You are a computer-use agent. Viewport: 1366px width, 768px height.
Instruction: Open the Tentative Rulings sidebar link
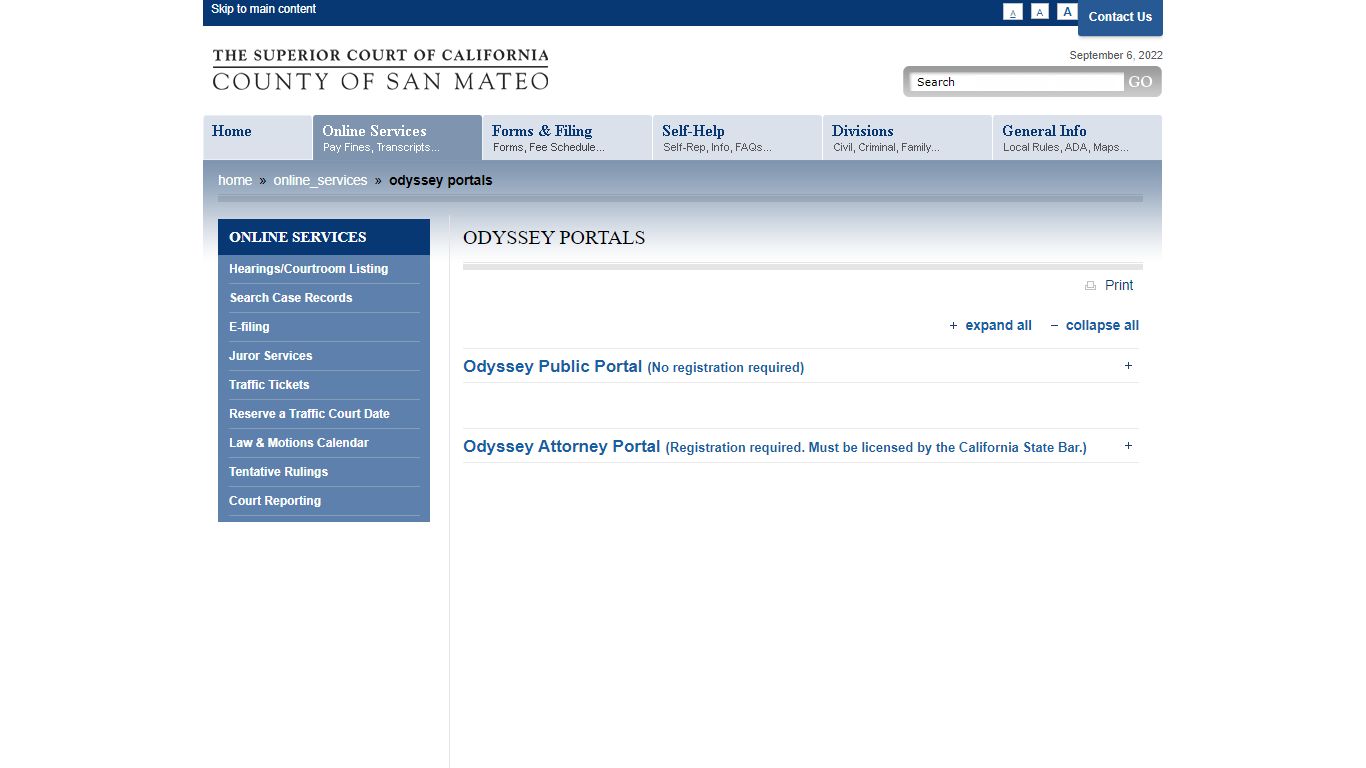278,472
